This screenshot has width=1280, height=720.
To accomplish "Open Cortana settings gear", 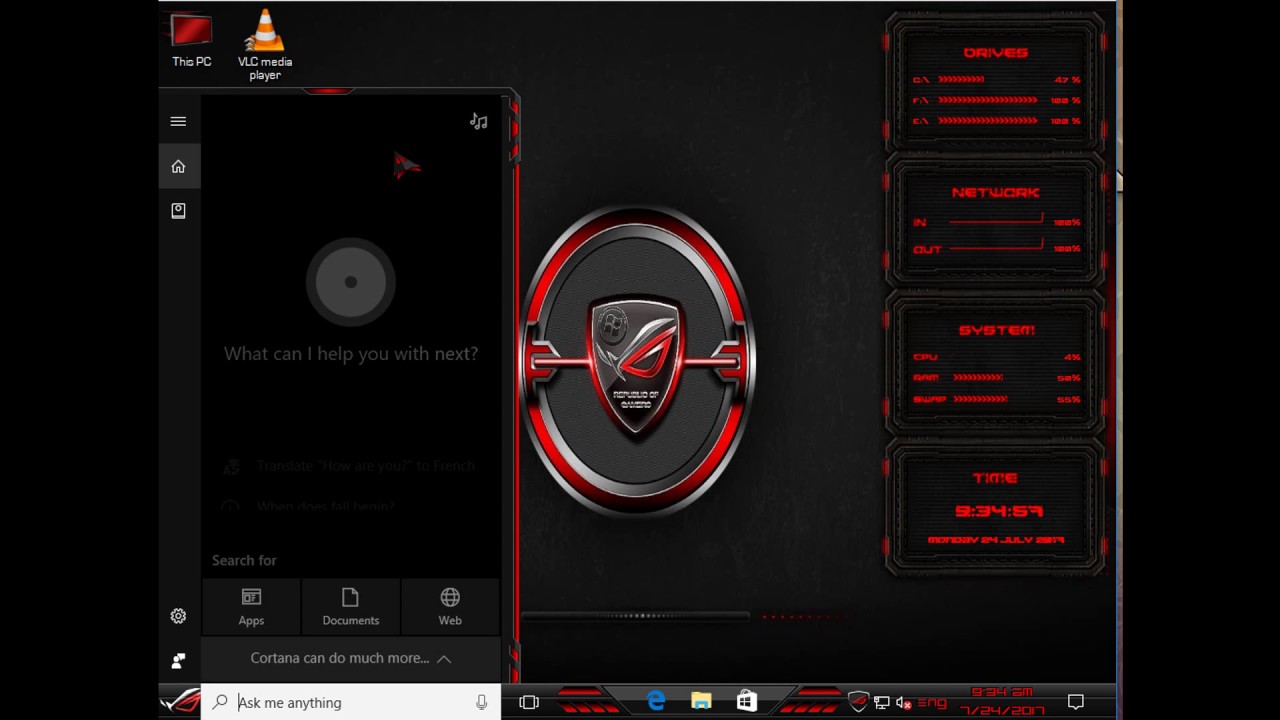I will point(178,616).
